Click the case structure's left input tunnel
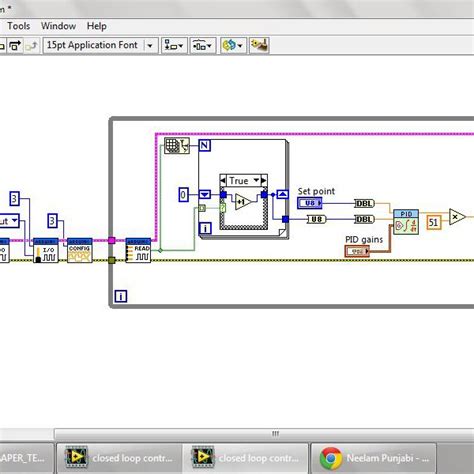This screenshot has height=474, width=474. 223,195
